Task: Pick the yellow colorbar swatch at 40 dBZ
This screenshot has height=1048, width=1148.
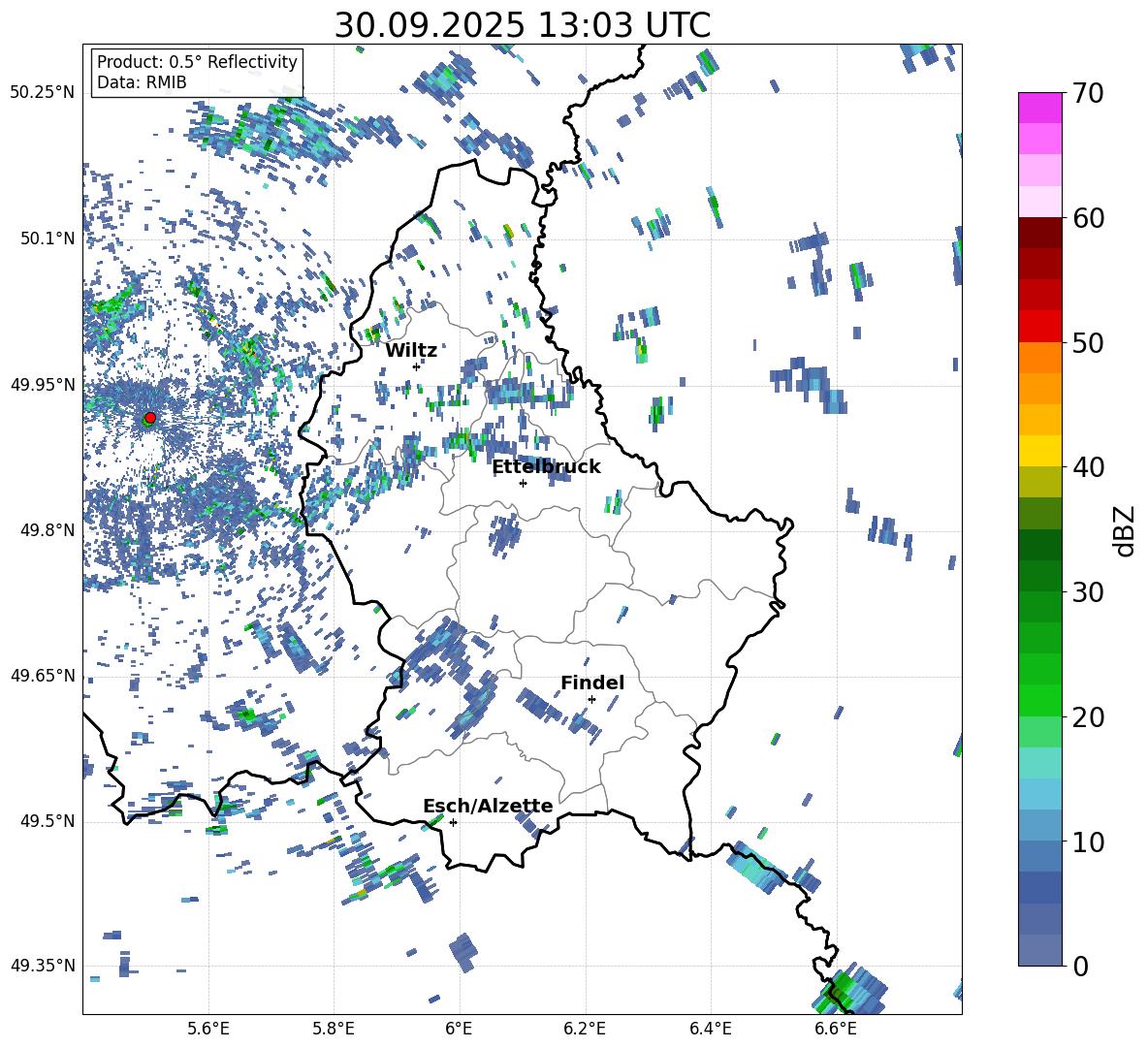Action: [1040, 451]
